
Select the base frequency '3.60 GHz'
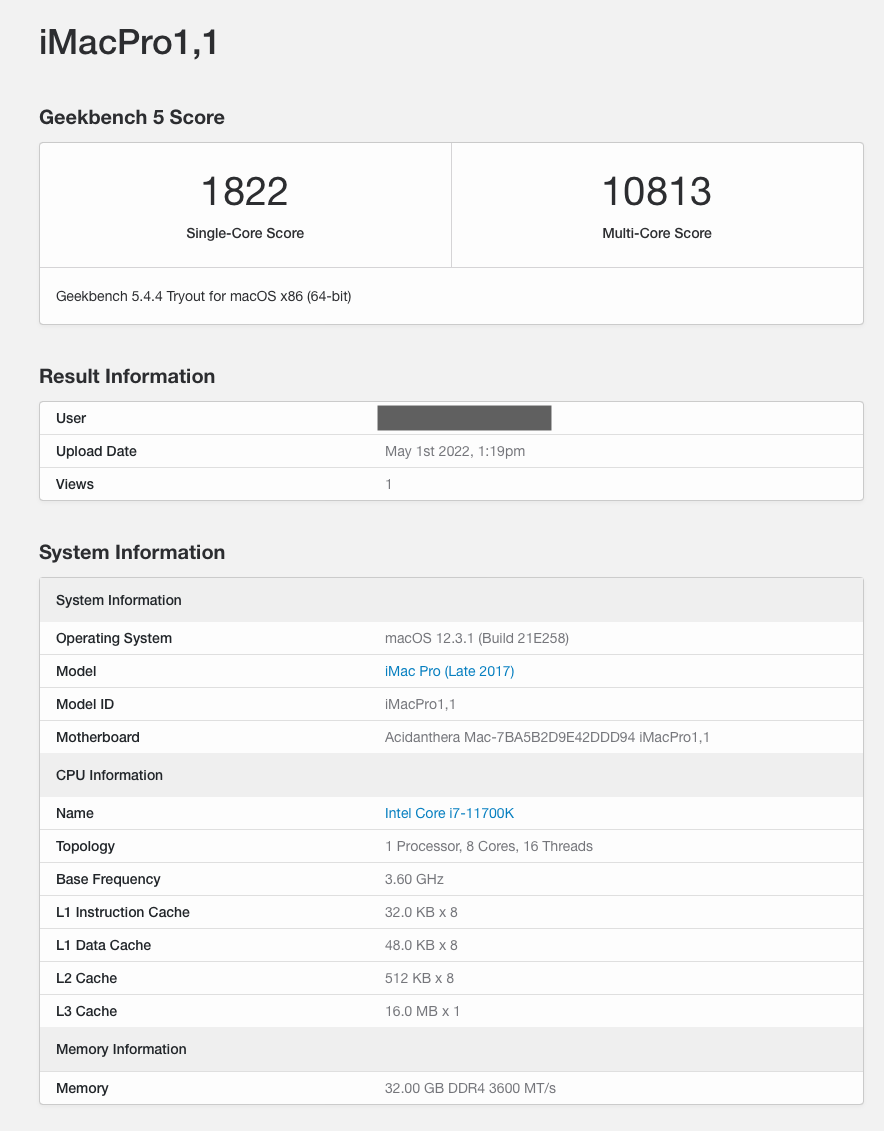tap(414, 880)
